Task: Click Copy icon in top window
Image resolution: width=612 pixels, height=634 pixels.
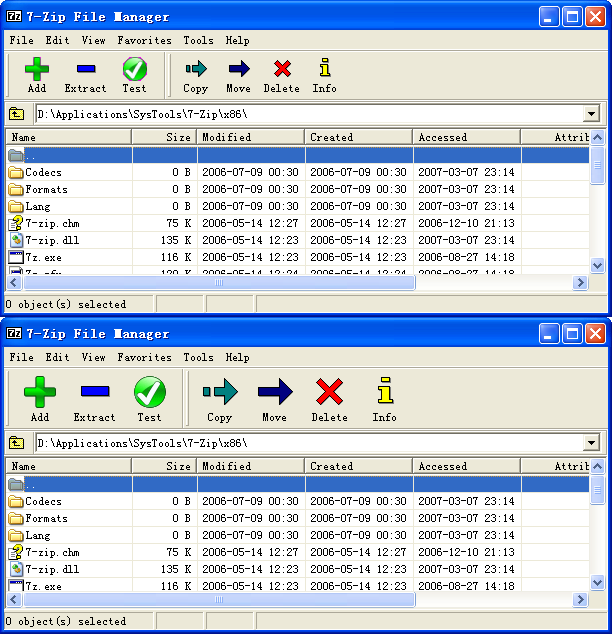Action: (x=196, y=69)
